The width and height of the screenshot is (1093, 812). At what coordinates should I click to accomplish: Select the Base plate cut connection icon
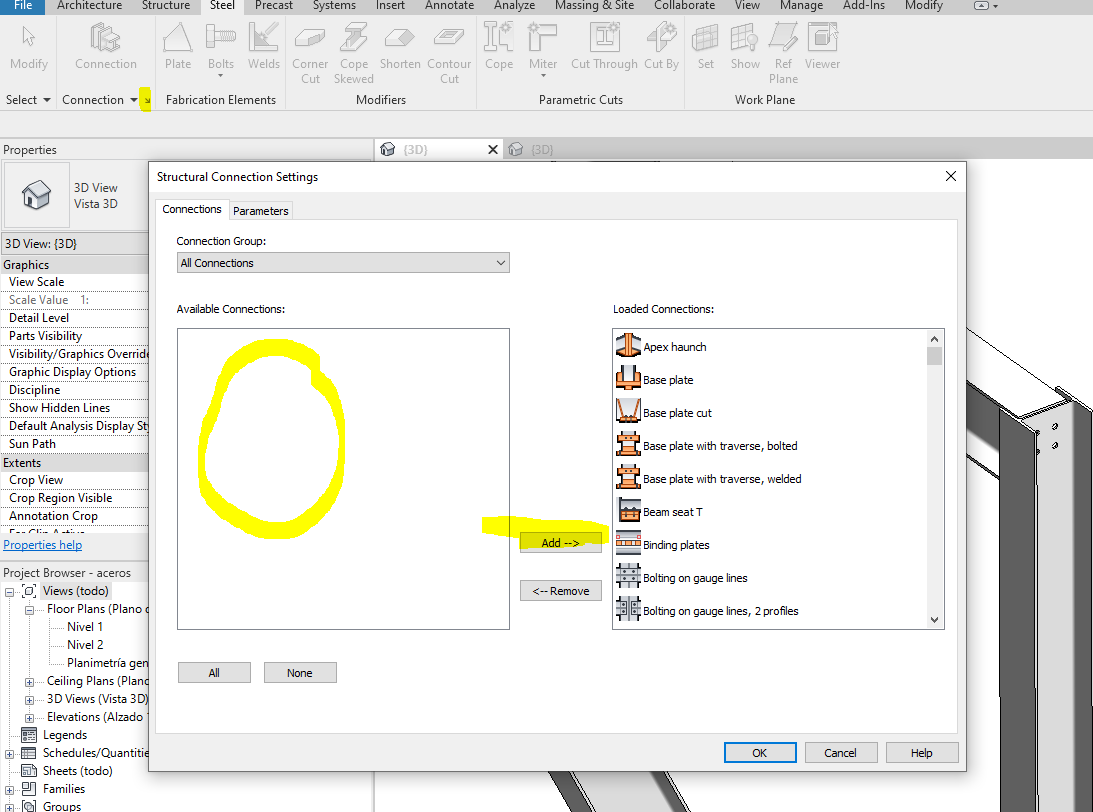[628, 411]
